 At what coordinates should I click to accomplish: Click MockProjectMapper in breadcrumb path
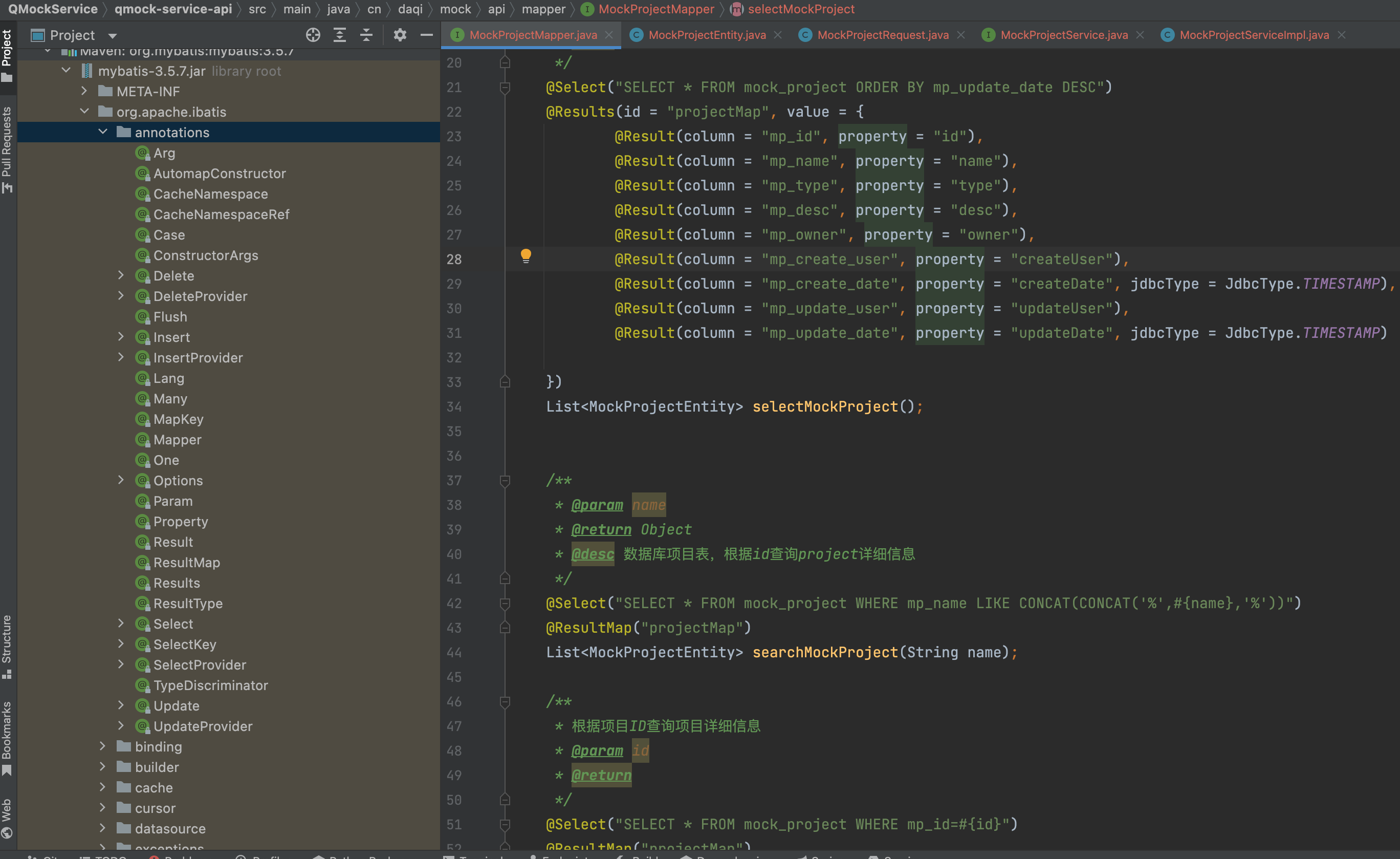(655, 9)
